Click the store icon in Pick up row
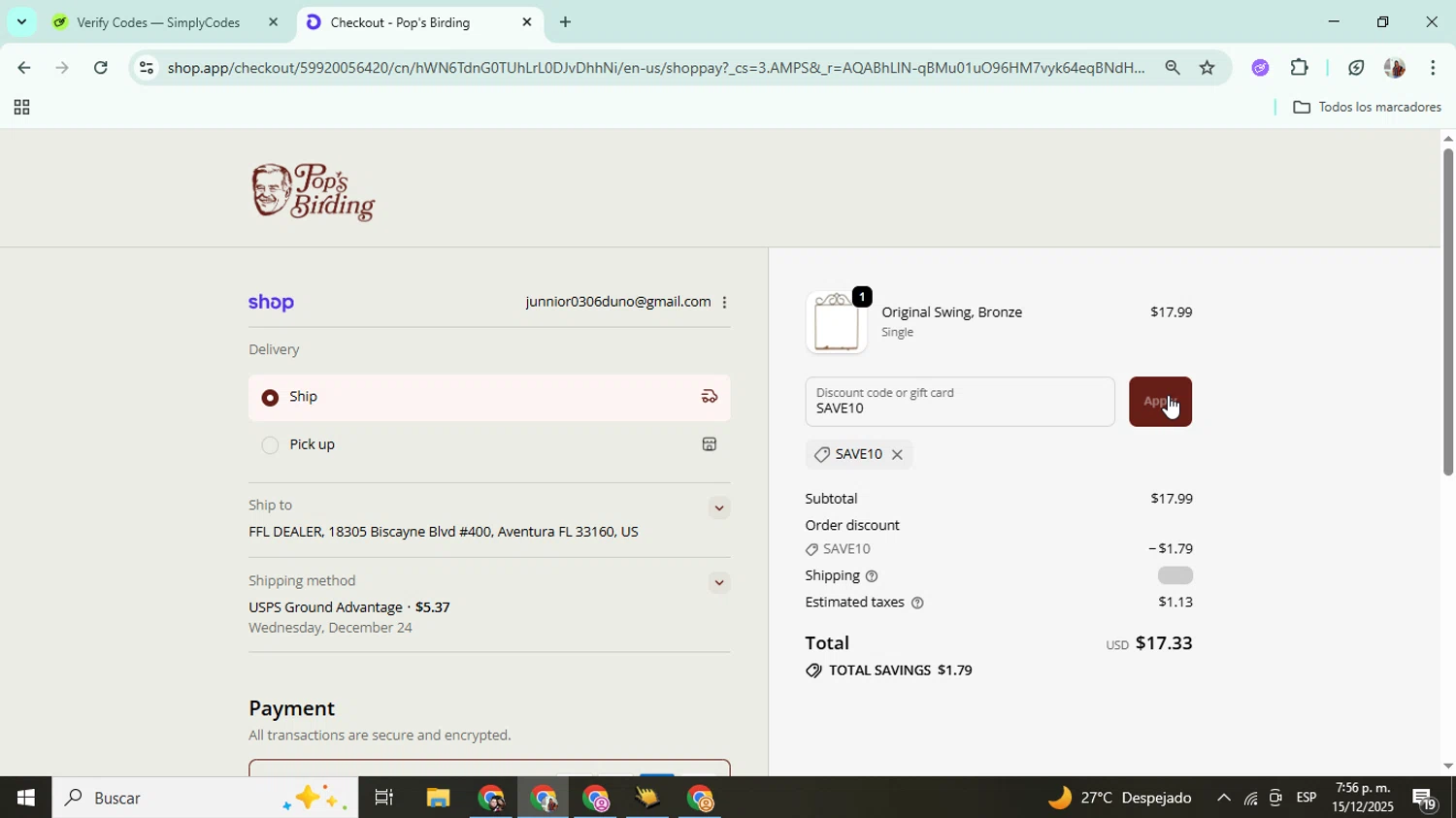Image resolution: width=1456 pixels, height=818 pixels. (x=710, y=444)
